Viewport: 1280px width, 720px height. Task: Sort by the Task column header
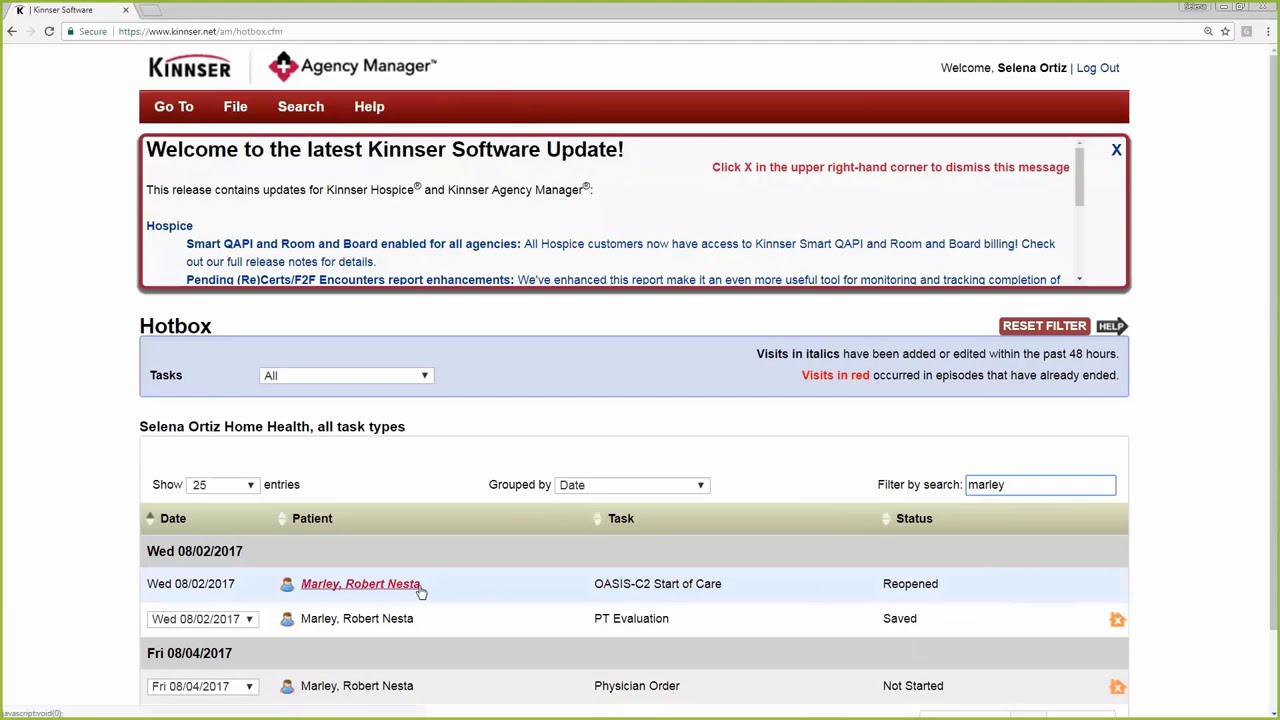click(621, 518)
